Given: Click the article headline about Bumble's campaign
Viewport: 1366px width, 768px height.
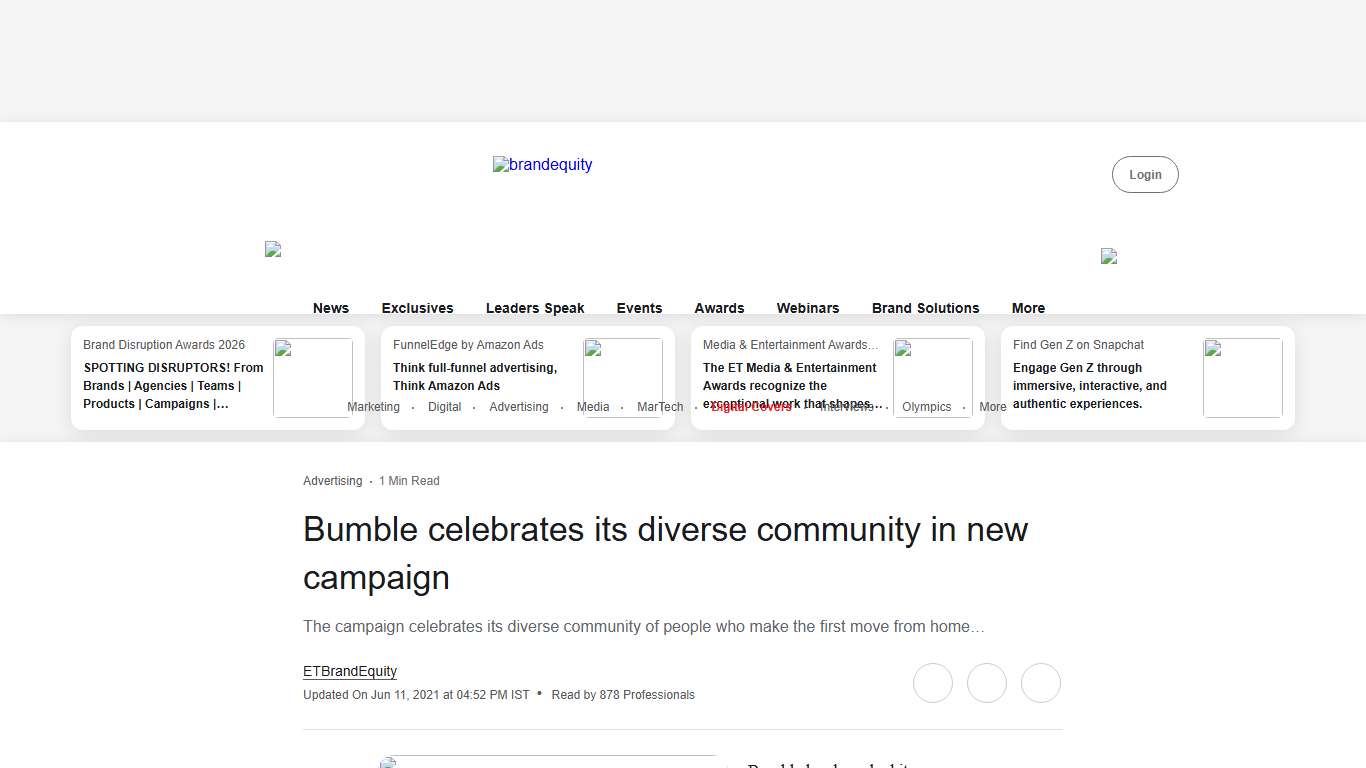Looking at the screenshot, I should [665, 552].
